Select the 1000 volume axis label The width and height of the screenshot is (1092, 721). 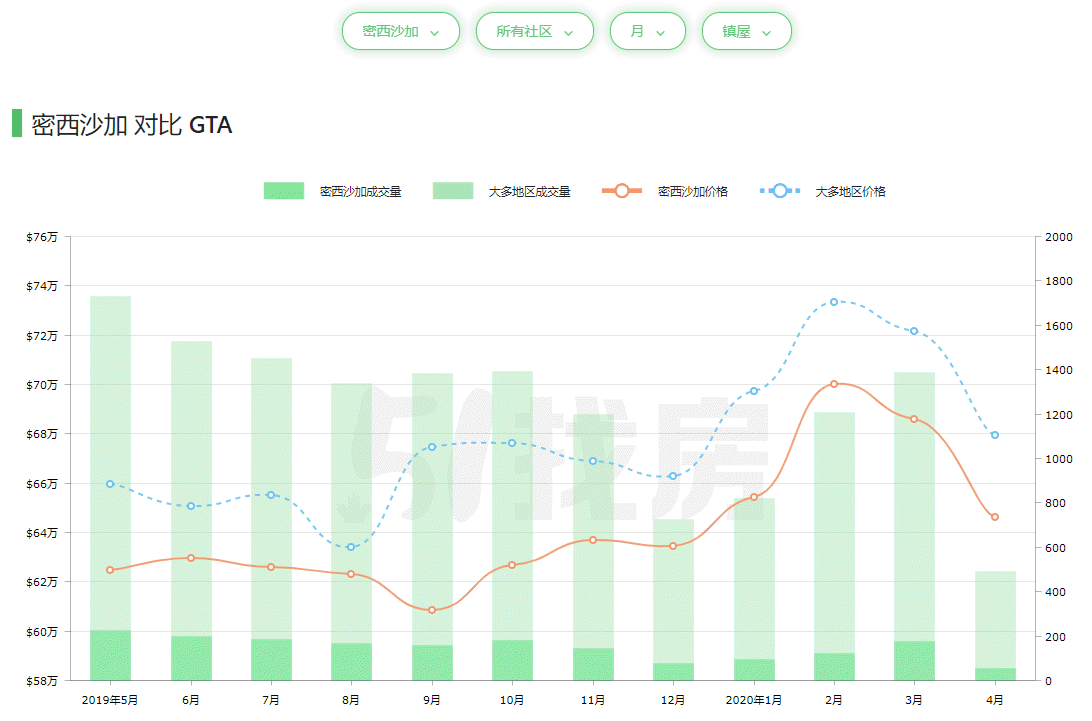(x=1059, y=459)
